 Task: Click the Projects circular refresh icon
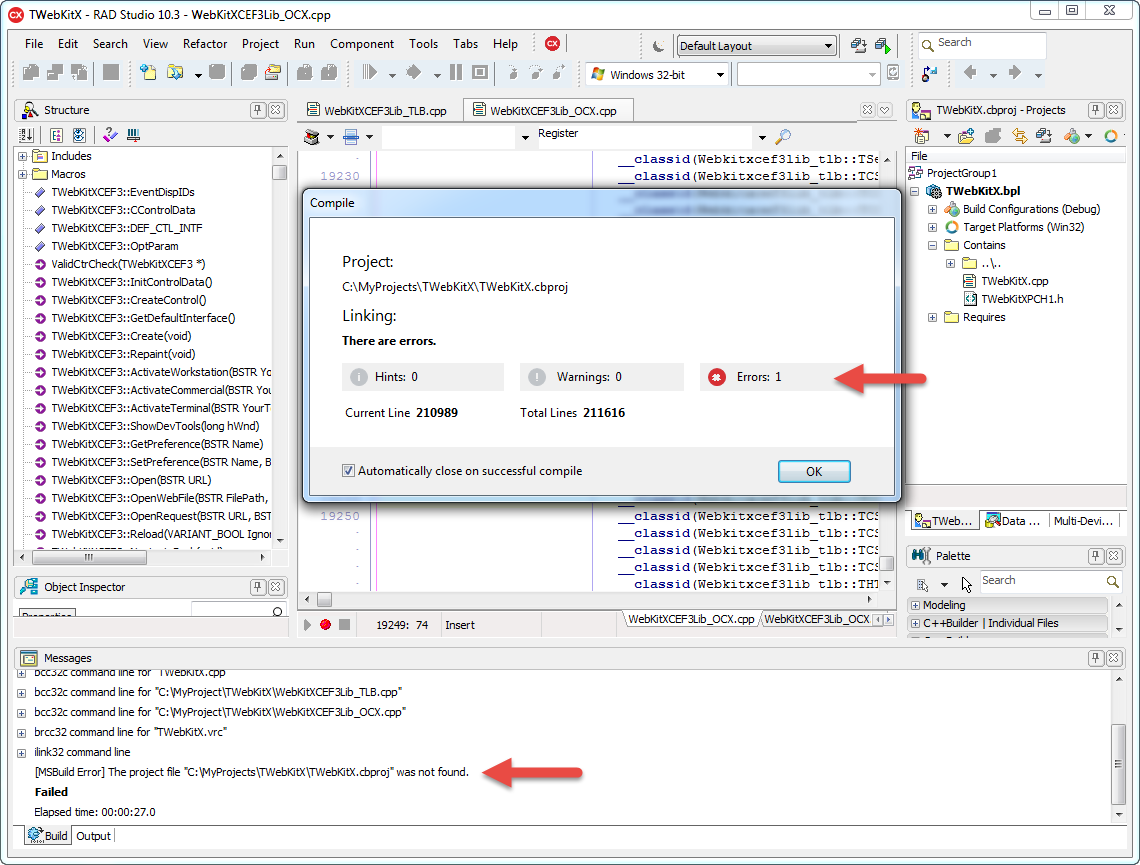tap(1110, 136)
